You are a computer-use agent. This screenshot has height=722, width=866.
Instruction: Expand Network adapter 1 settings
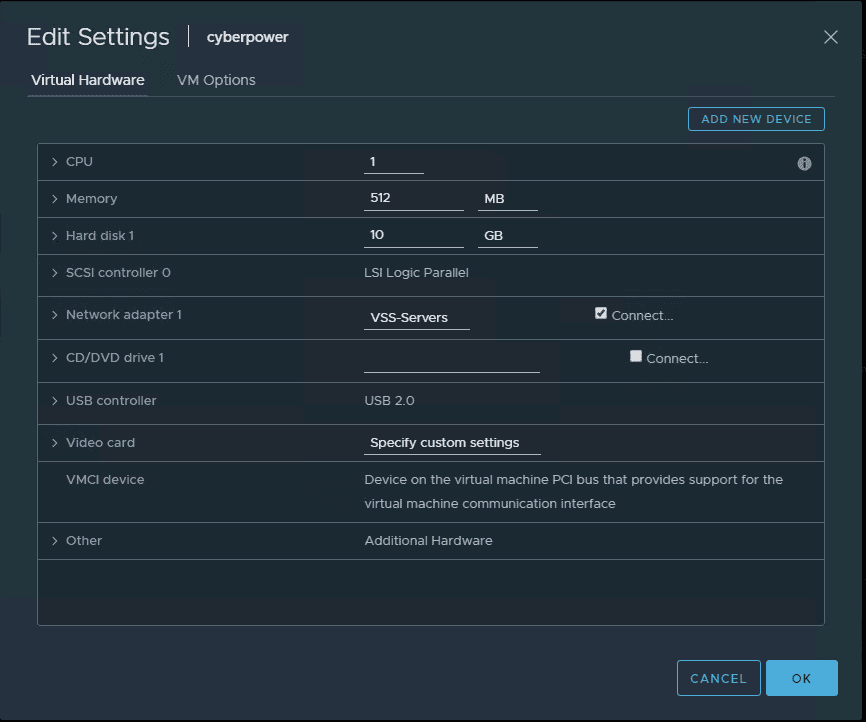tap(55, 315)
